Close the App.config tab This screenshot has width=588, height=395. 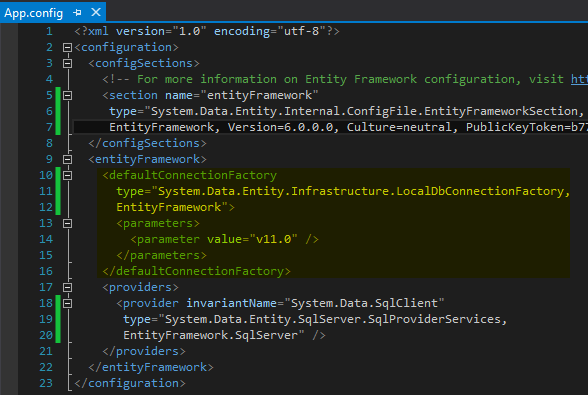tap(96, 12)
